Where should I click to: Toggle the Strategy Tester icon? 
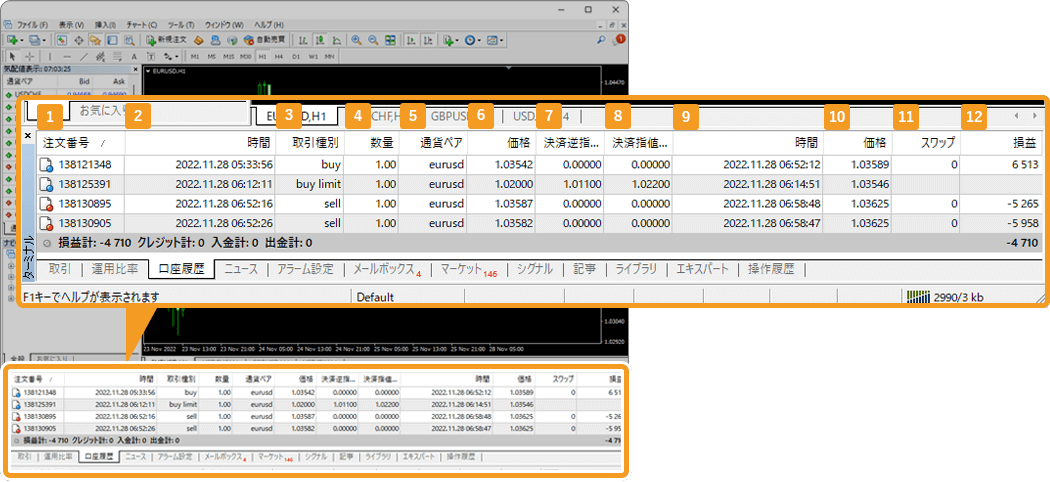129,40
